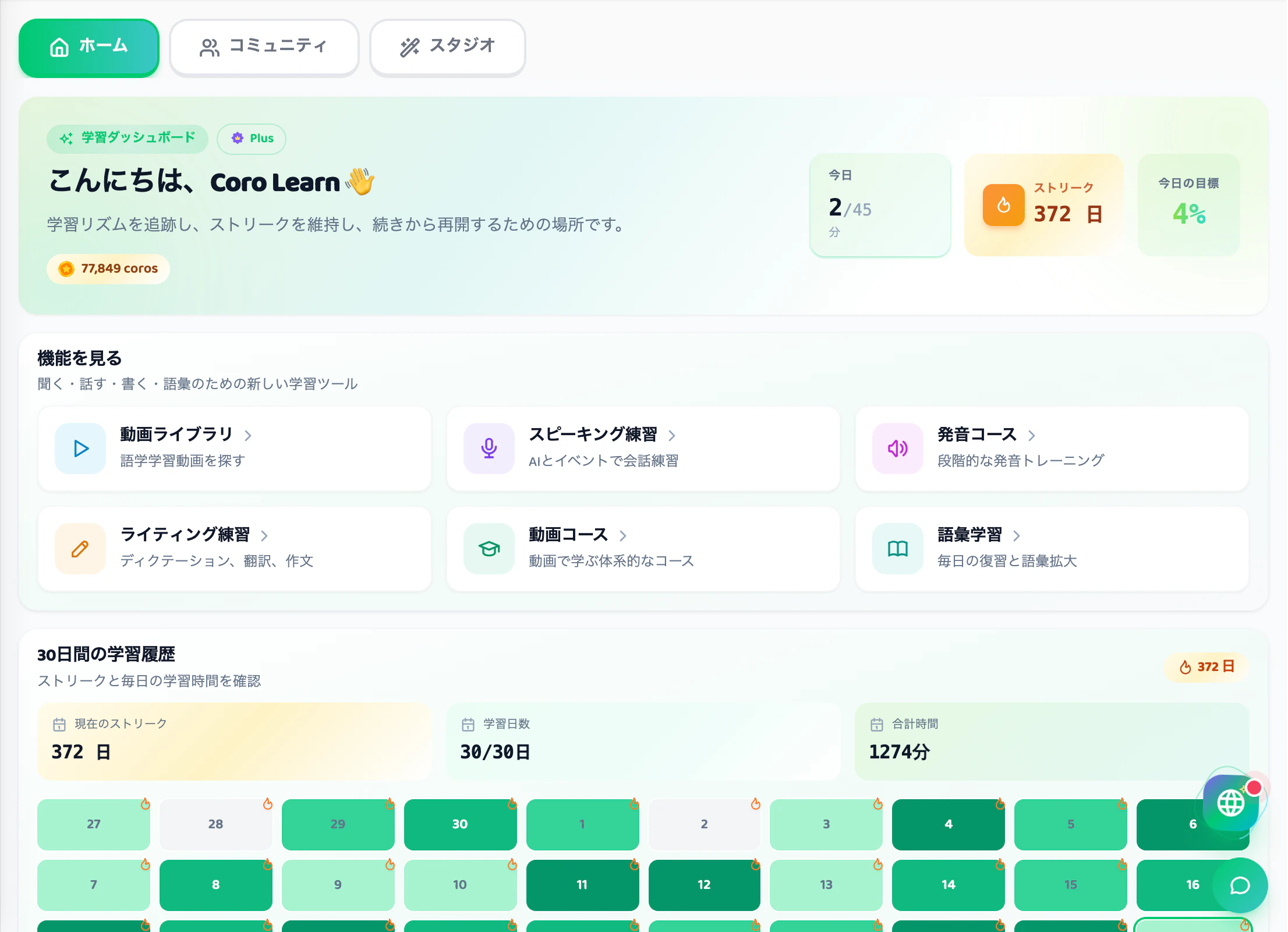
Task: Click the flame icon in 372 日 pill
Action: [x=1186, y=667]
